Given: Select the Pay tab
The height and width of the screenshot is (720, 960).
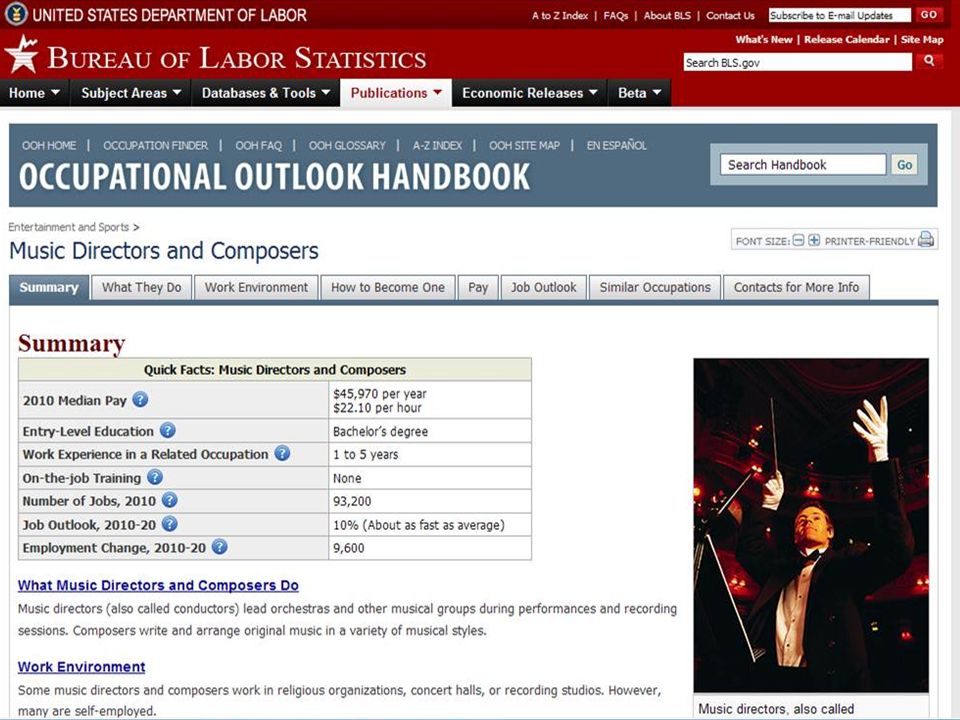Looking at the screenshot, I should 478,288.
